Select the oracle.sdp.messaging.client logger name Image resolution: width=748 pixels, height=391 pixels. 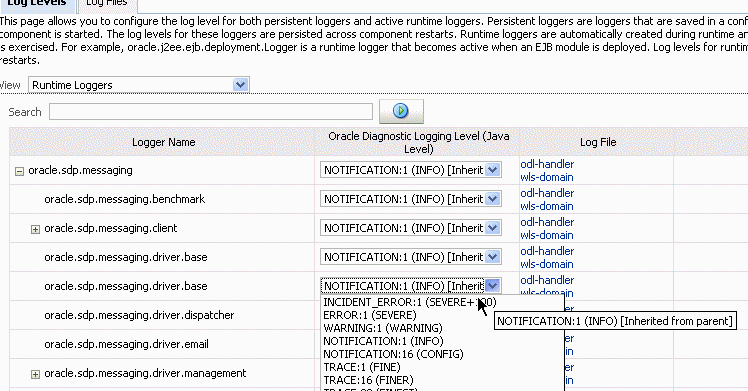(x=111, y=228)
